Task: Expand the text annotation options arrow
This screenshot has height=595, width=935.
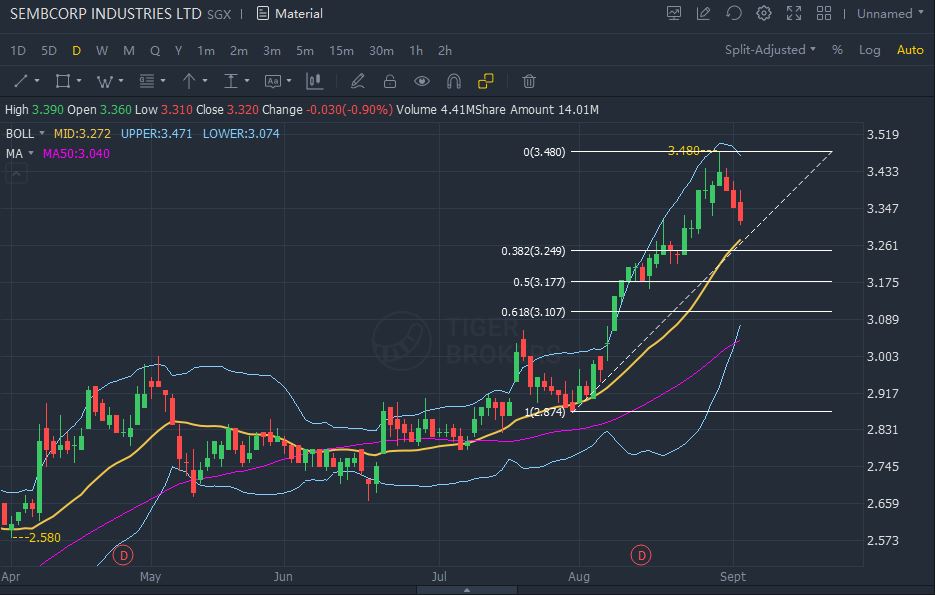Action: click(x=289, y=80)
